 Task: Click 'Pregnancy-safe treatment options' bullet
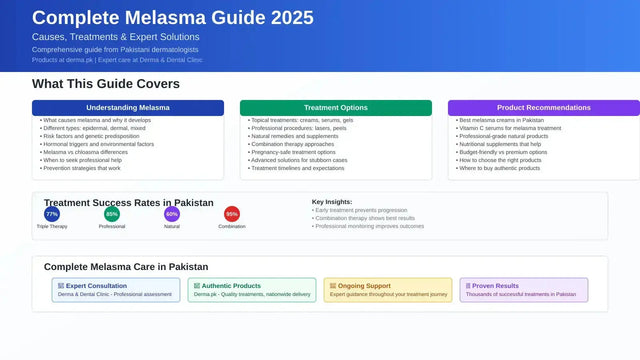pyautogui.click(x=293, y=152)
